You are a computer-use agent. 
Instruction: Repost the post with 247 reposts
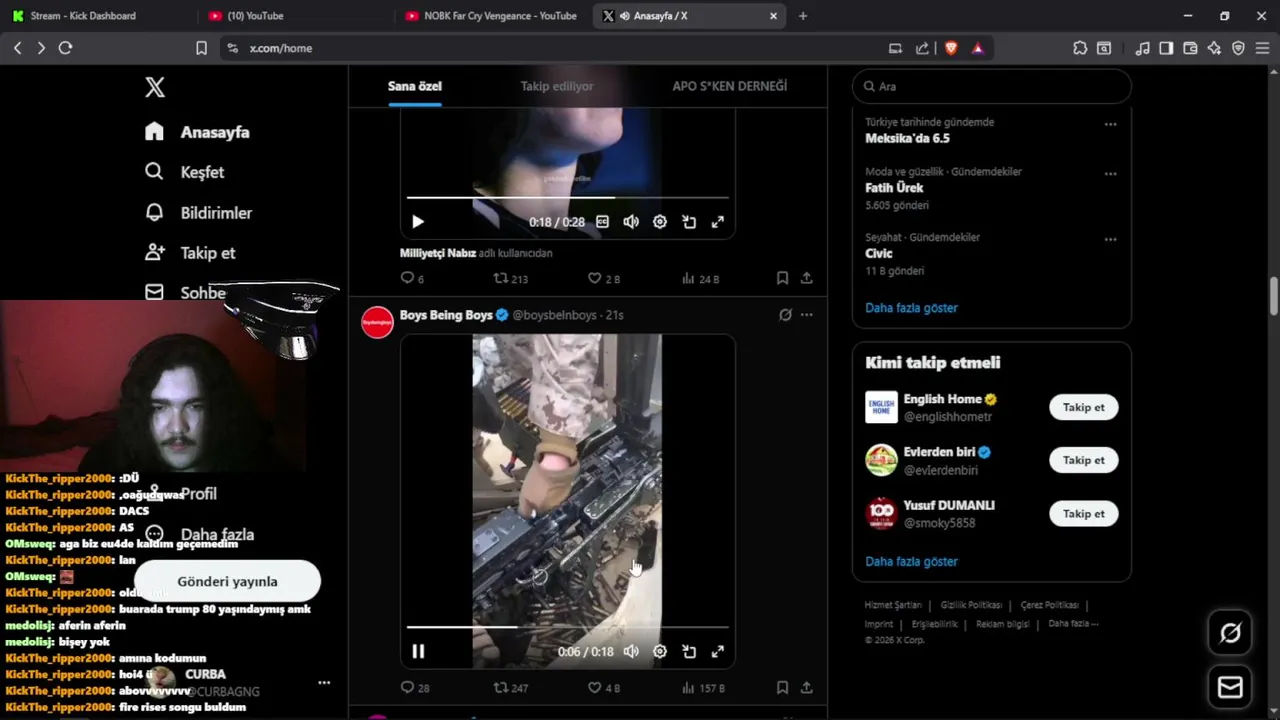511,688
